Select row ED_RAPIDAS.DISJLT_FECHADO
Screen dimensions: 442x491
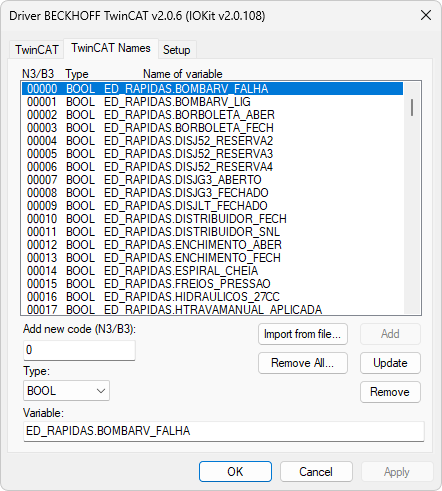pyautogui.click(x=212, y=206)
